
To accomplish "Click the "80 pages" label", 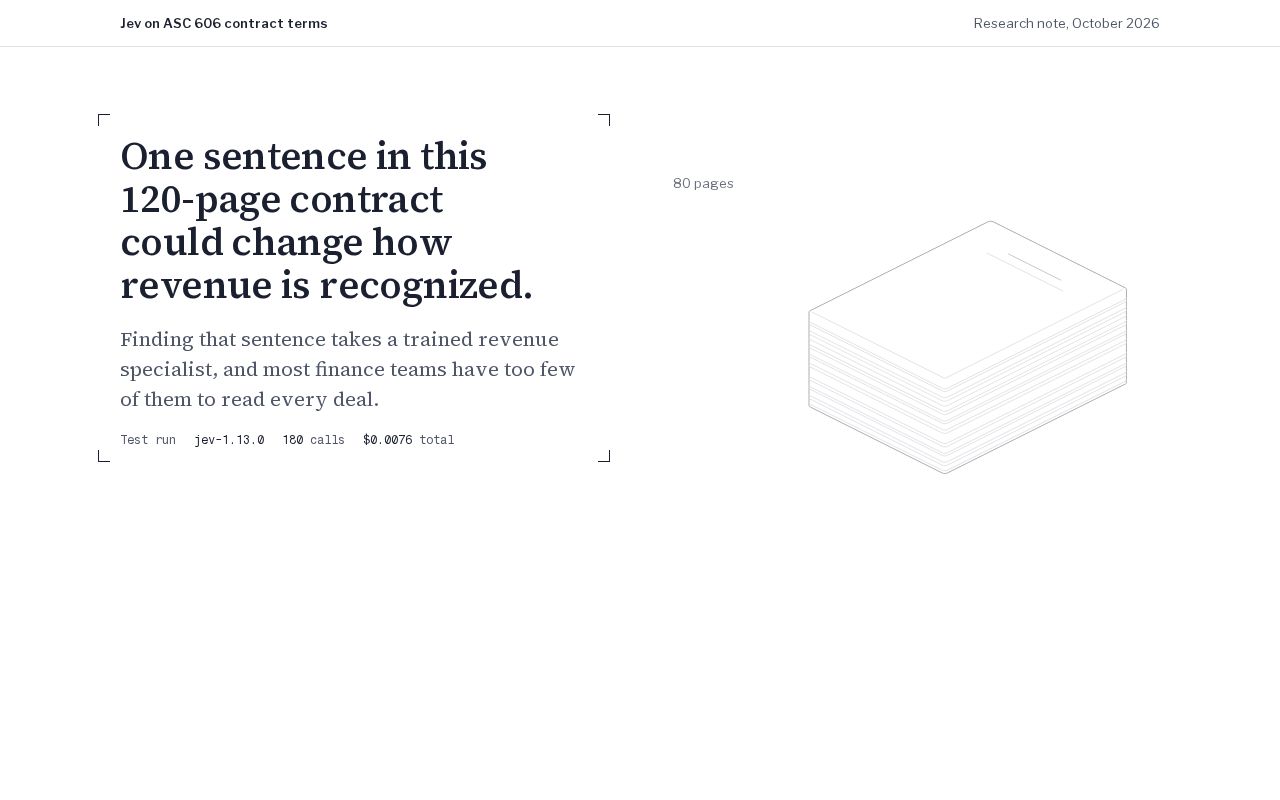I will coord(703,184).
